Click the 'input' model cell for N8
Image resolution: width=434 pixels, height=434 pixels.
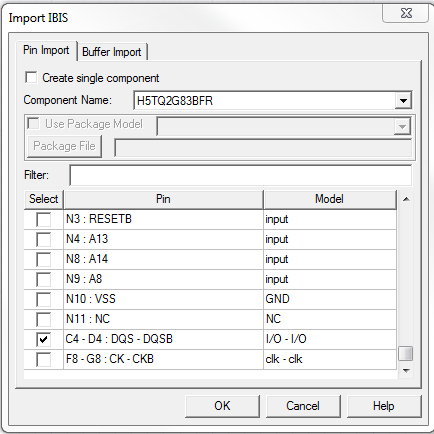(330, 259)
